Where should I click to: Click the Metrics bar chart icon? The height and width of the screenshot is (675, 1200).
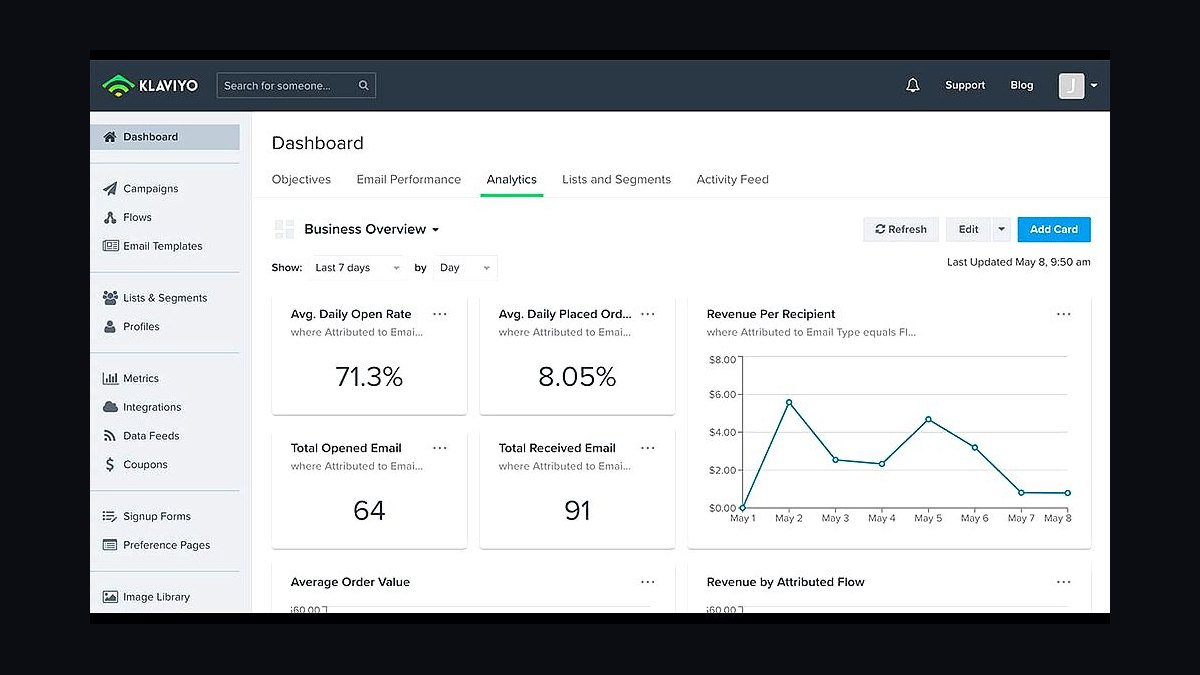(110, 379)
